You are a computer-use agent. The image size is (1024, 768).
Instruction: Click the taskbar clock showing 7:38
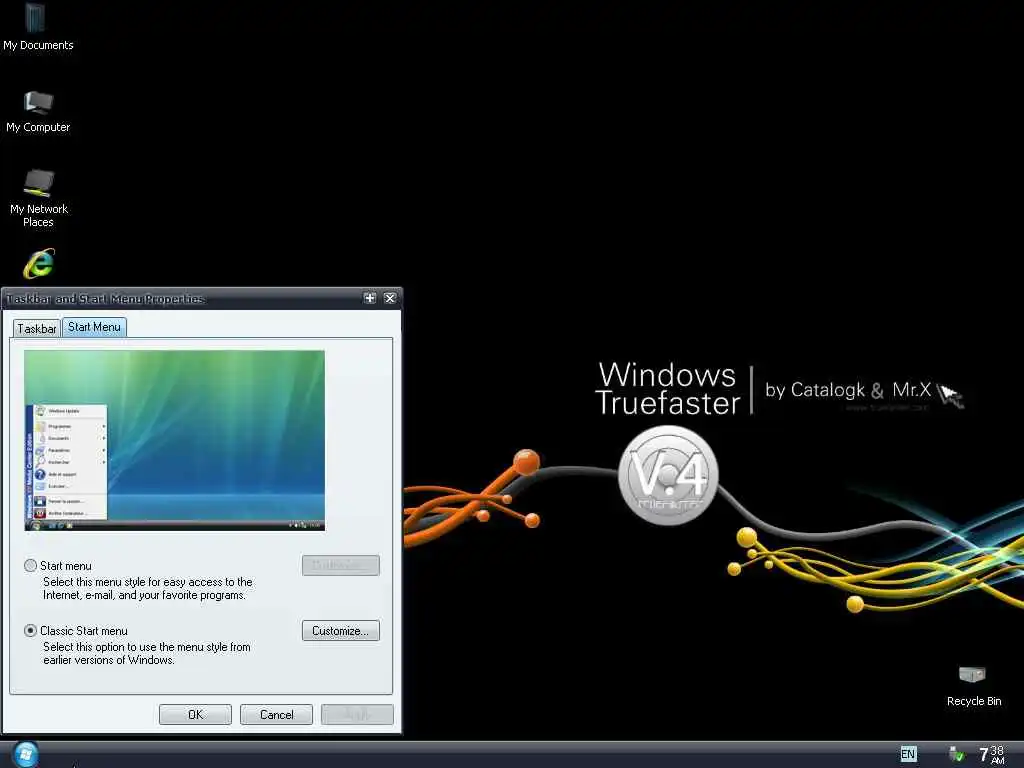(x=991, y=754)
